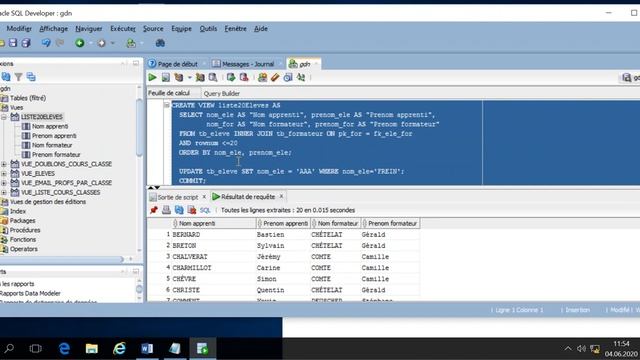Expand the VUE_DOUBLONS_COURS_CLASSE node
Image resolution: width=640 pixels, height=360 pixels.
point(4,164)
